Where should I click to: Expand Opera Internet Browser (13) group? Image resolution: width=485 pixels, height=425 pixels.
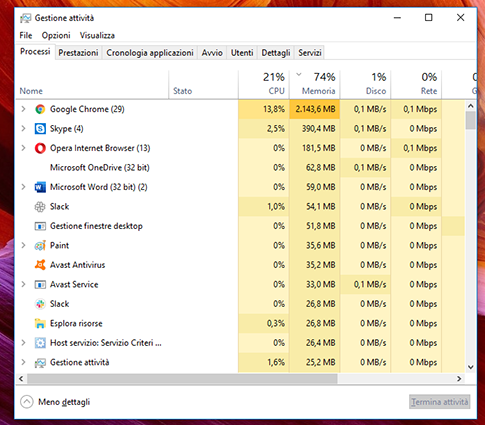tap(23, 148)
